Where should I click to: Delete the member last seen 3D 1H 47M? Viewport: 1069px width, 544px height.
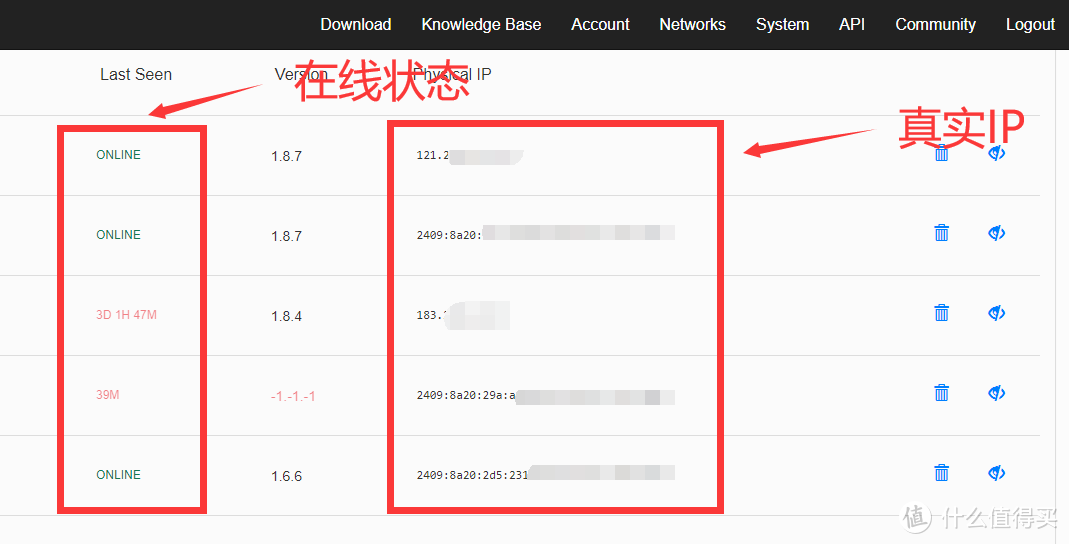tap(942, 313)
